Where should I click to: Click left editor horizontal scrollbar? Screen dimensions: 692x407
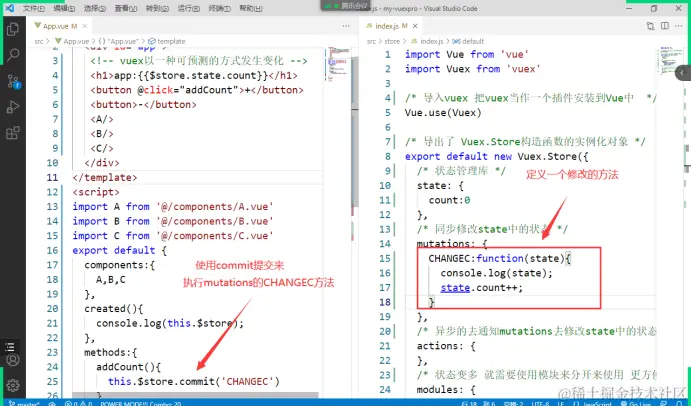point(195,394)
